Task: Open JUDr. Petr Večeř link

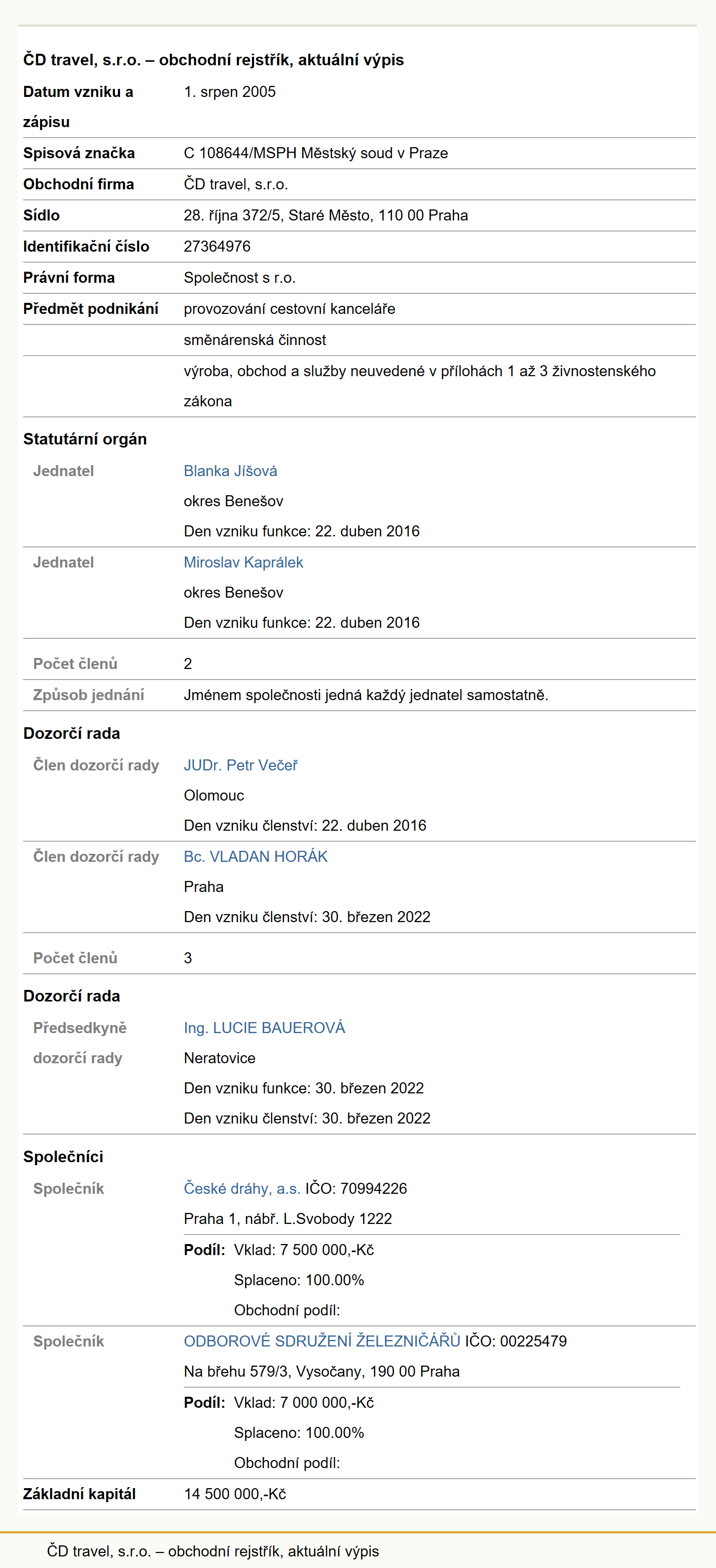Action: click(241, 765)
